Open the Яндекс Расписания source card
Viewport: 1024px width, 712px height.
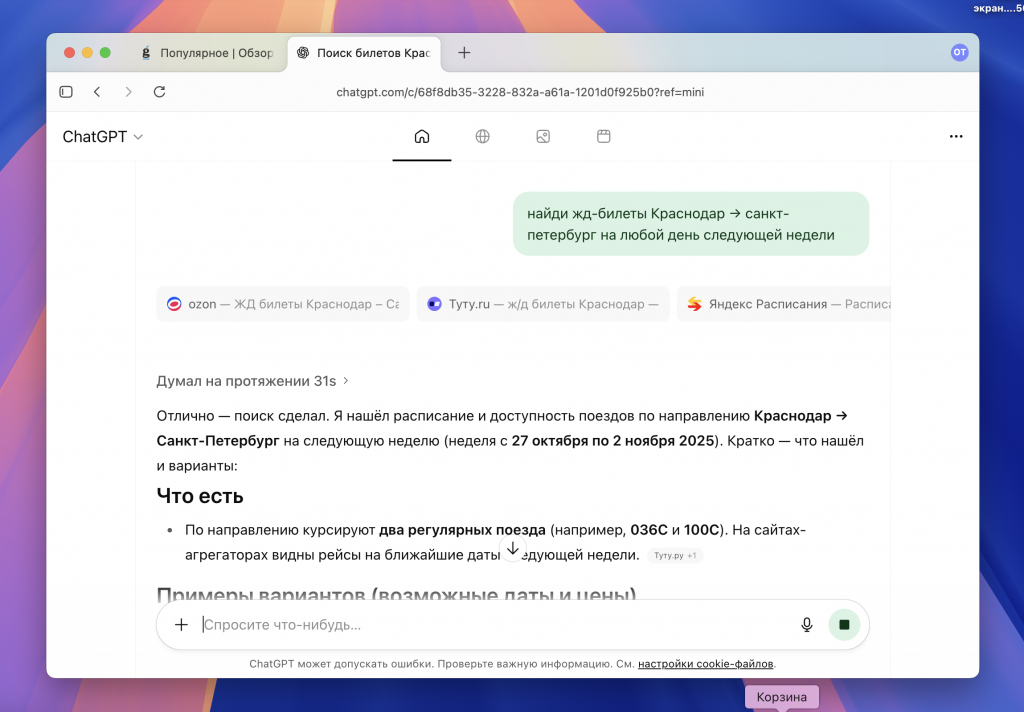point(784,304)
